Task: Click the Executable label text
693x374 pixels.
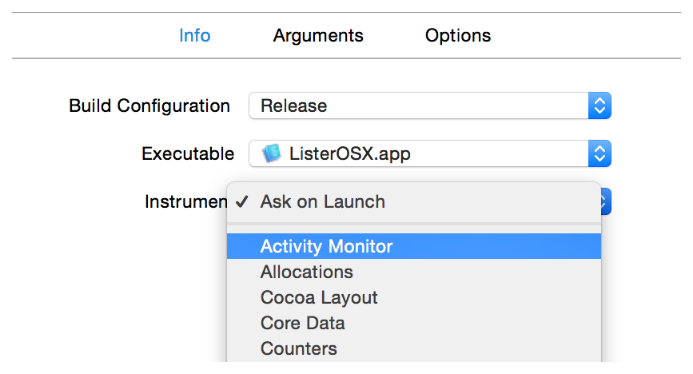Action: coord(188,154)
